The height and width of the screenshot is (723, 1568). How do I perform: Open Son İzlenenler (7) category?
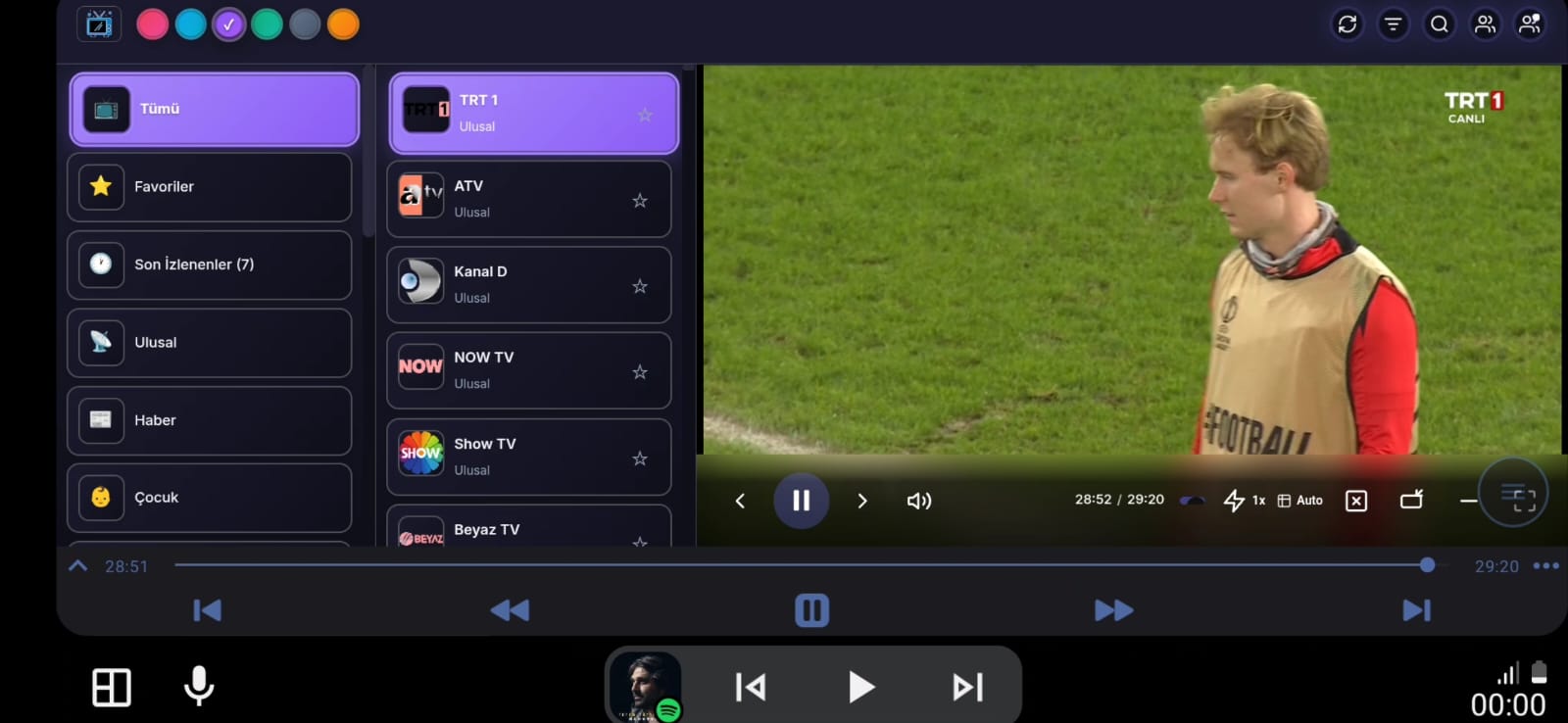[x=209, y=265]
